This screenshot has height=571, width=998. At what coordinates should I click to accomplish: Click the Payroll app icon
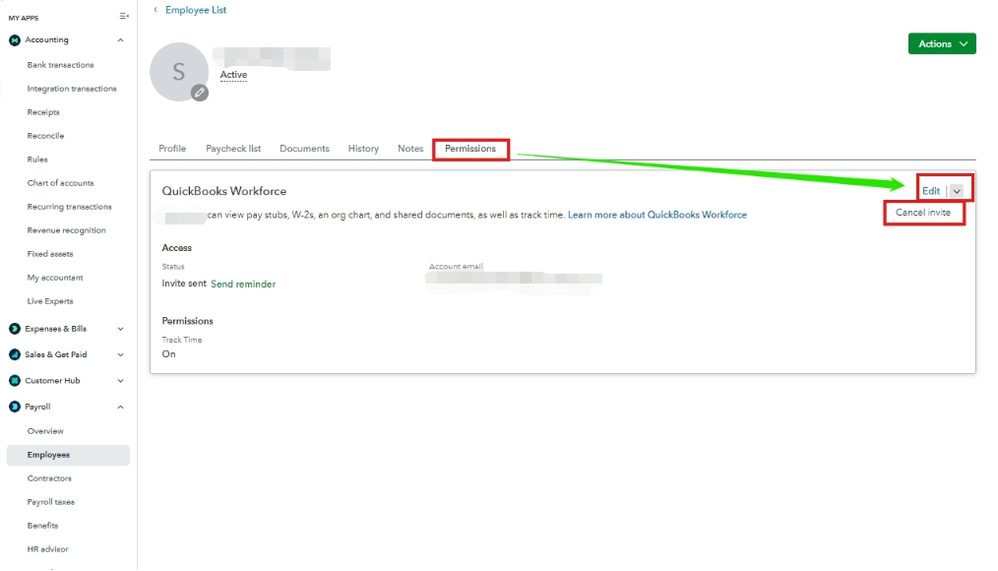[x=15, y=407]
